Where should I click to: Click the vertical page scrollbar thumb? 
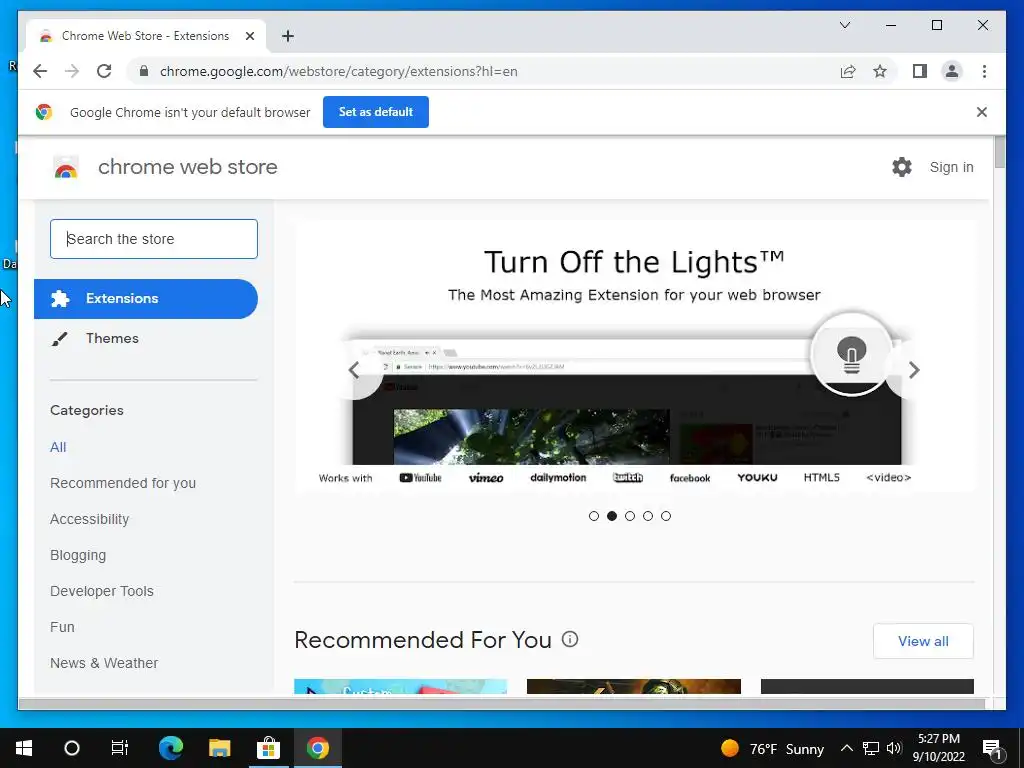(x=1000, y=152)
